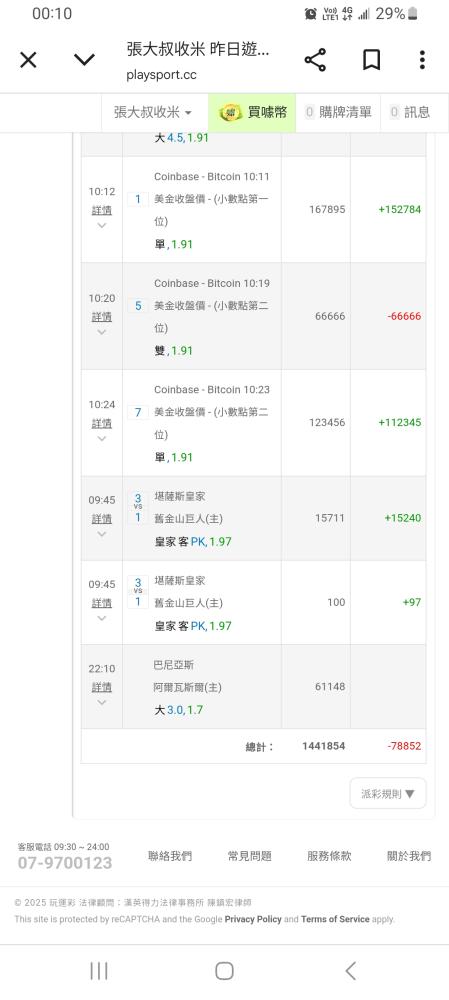Open the 購牌清單 tab

pyautogui.click(x=338, y=112)
